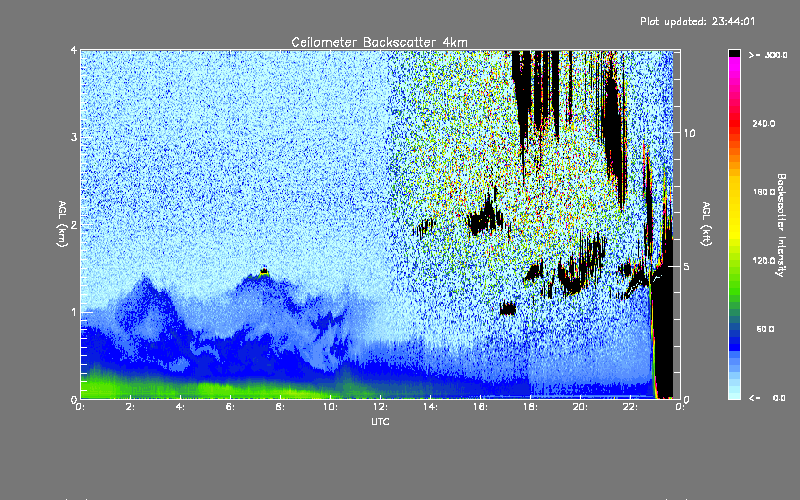
Task: Click the '60.0' colorbar value
Action: (765, 329)
